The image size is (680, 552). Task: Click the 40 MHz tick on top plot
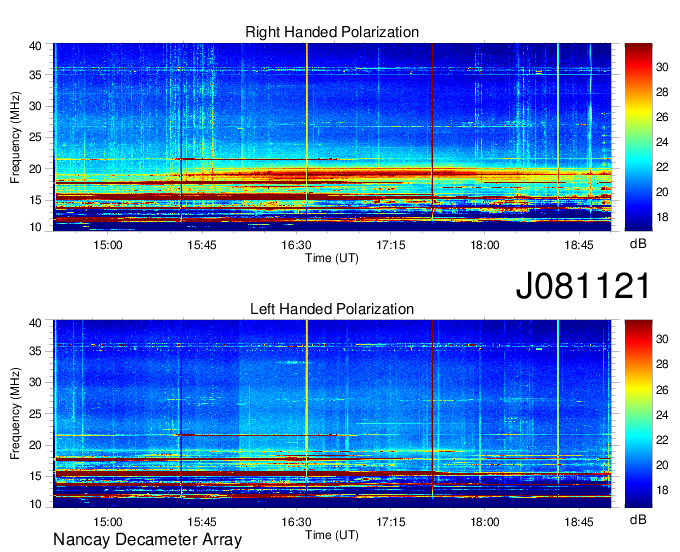[35, 46]
